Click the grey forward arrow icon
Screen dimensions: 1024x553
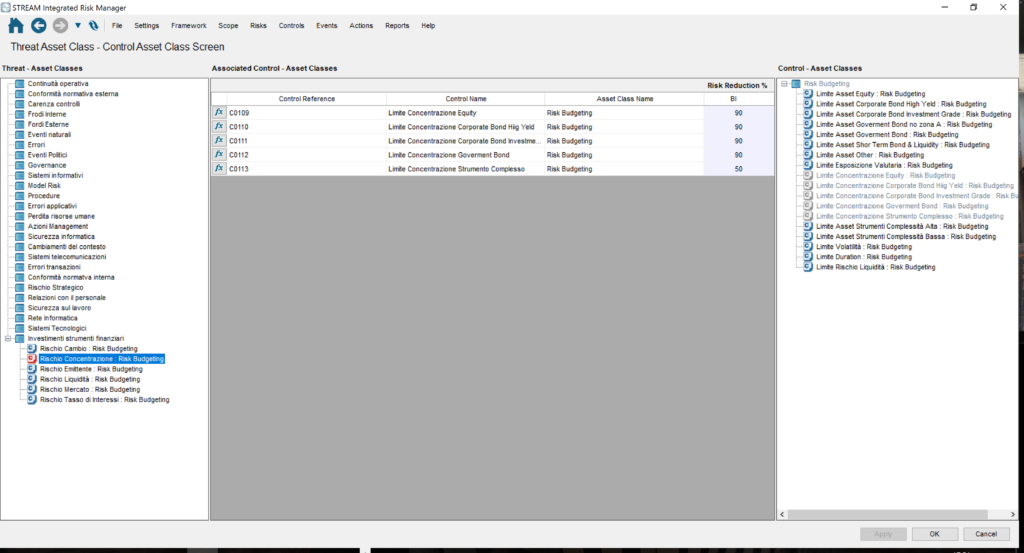(60, 25)
